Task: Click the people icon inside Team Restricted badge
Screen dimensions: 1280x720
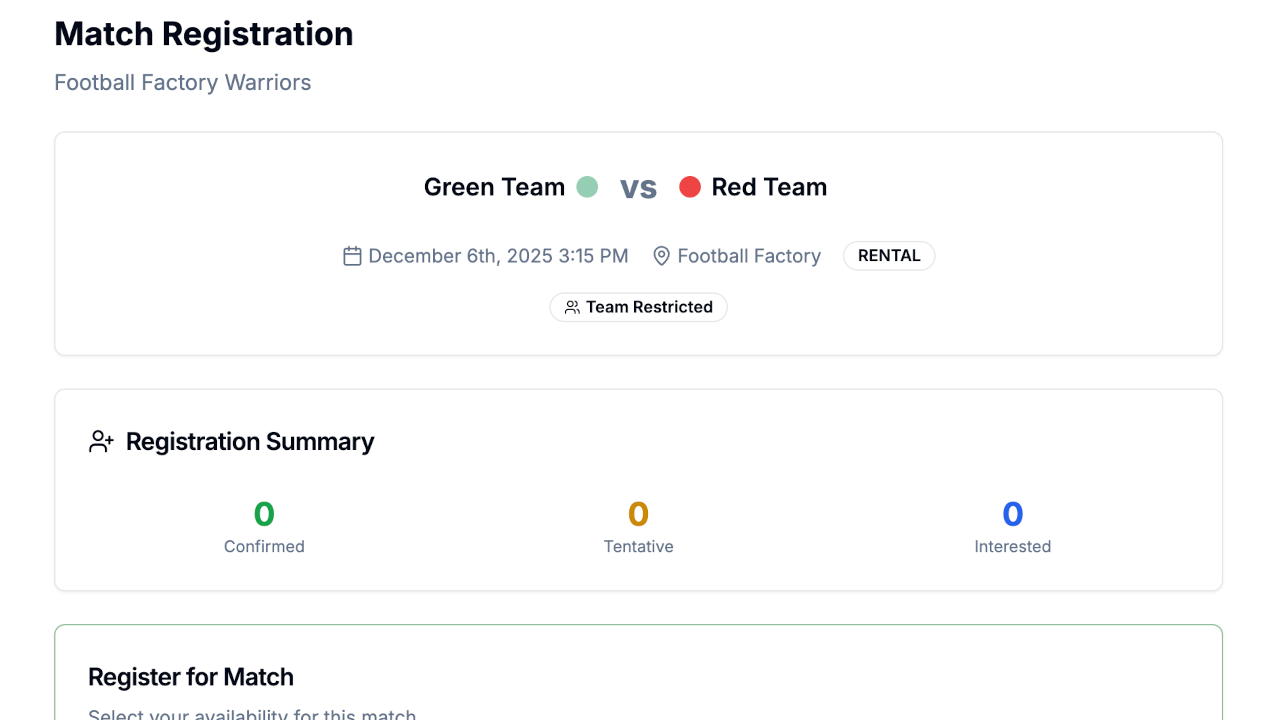Action: [572, 307]
